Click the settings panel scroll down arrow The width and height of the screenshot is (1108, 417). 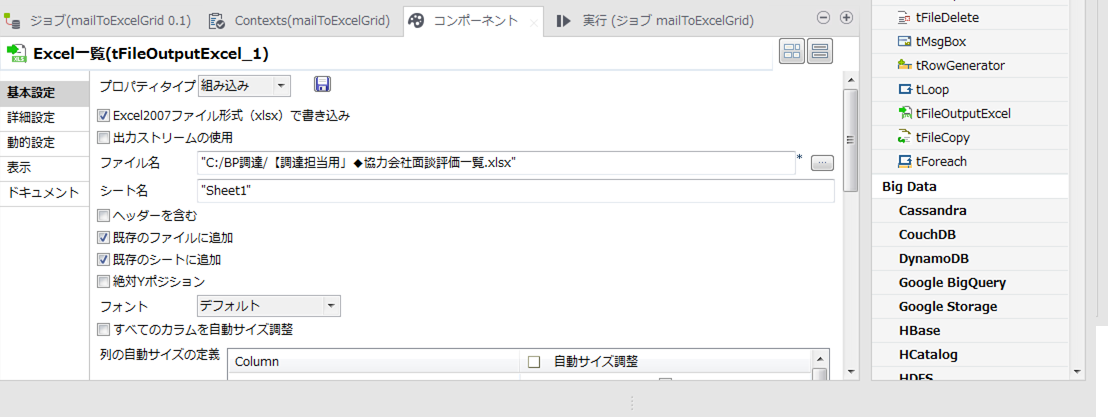[851, 371]
